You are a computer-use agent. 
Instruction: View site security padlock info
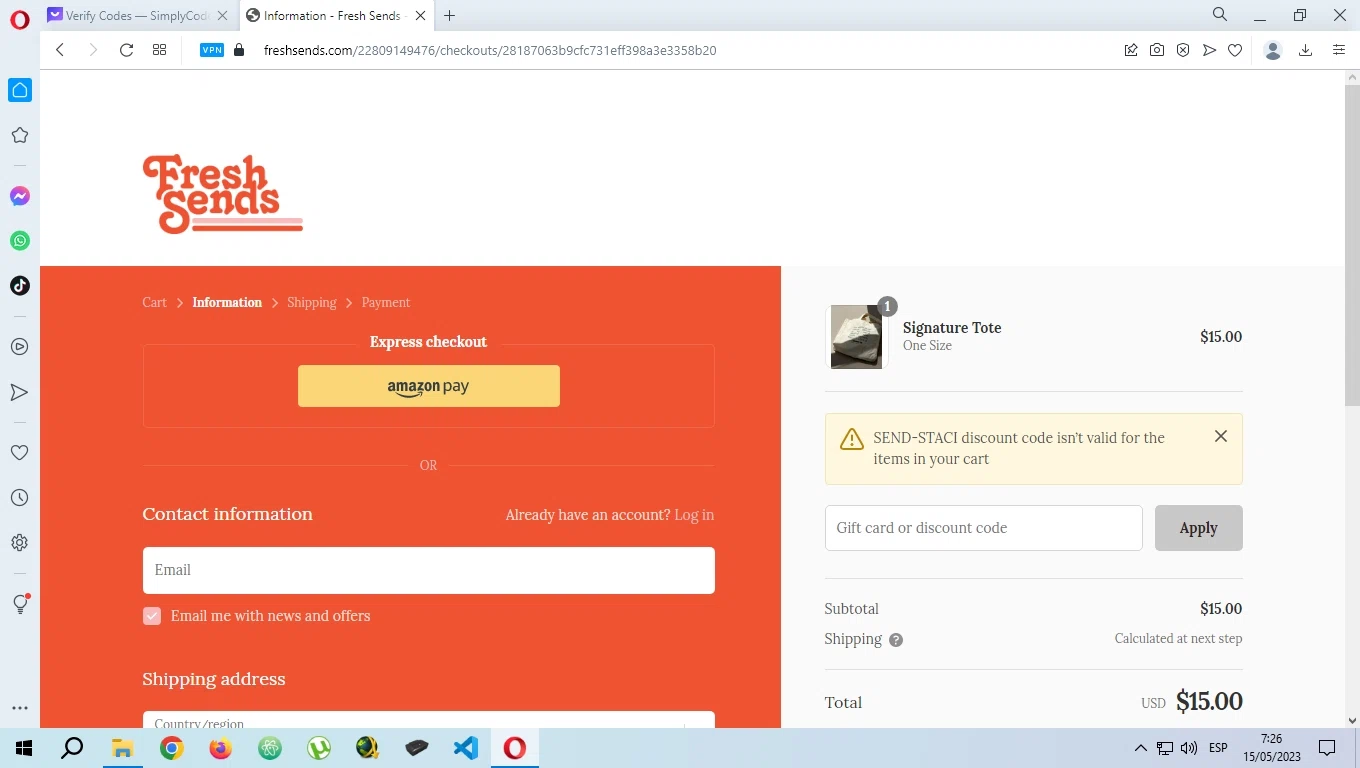click(239, 50)
